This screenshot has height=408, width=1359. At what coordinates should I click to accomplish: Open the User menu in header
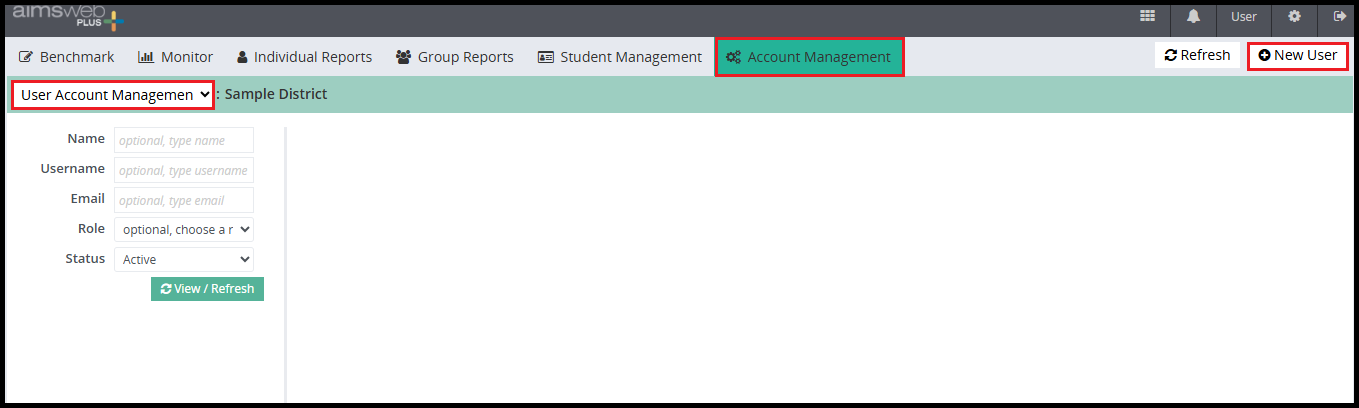tap(1244, 17)
